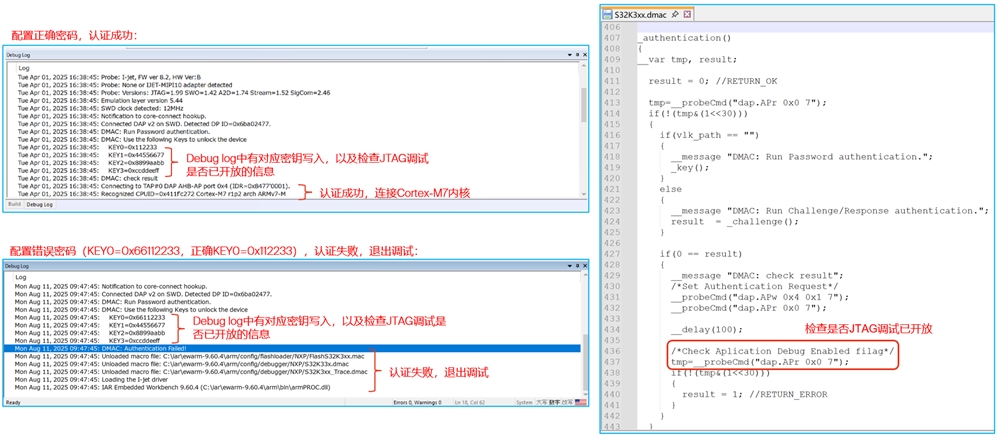Click 'result = _challenge();' code line 424
Image resolution: width=998 pixels, height=439 pixels.
pos(734,221)
